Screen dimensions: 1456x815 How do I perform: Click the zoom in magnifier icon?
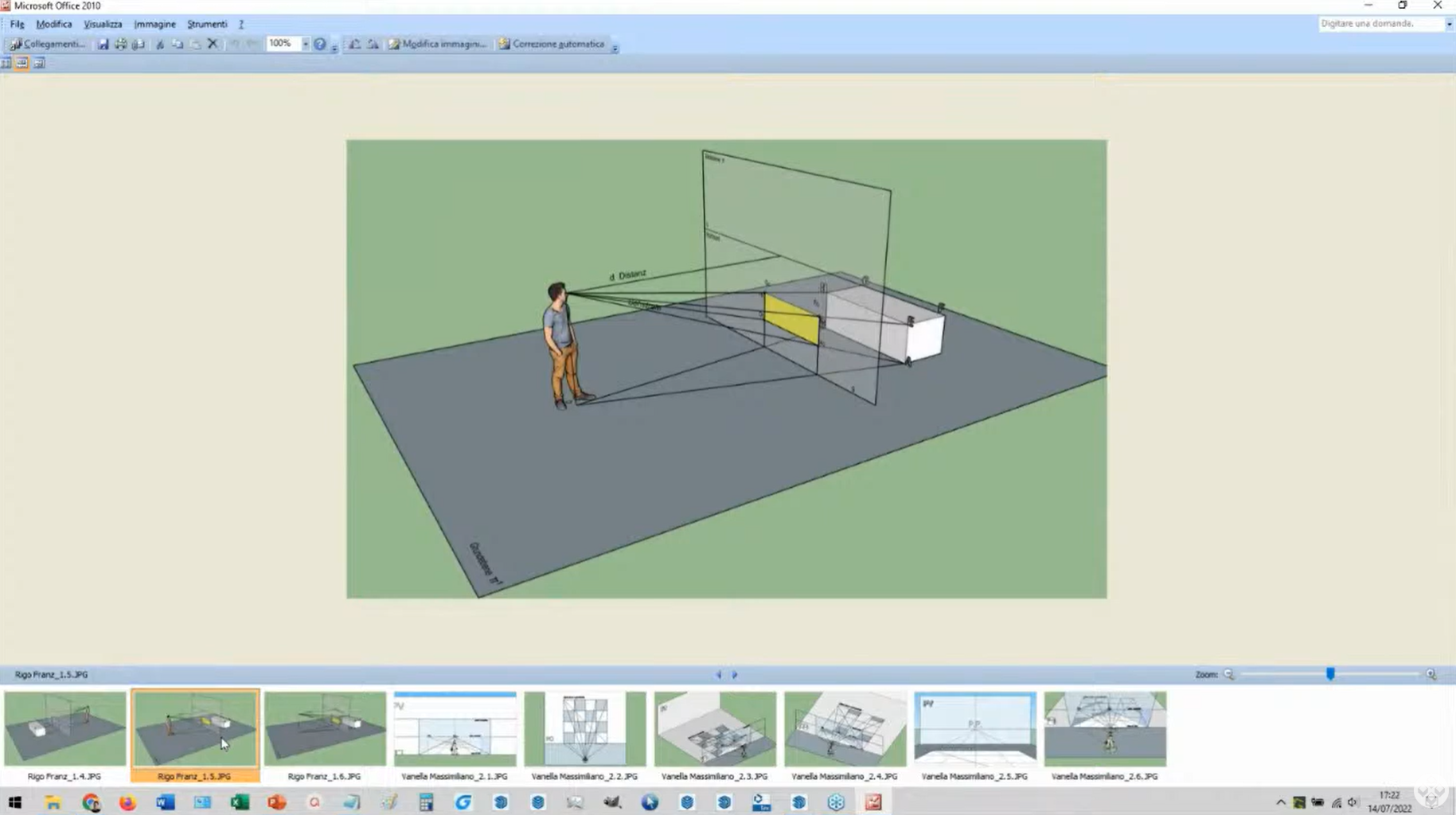[1431, 674]
